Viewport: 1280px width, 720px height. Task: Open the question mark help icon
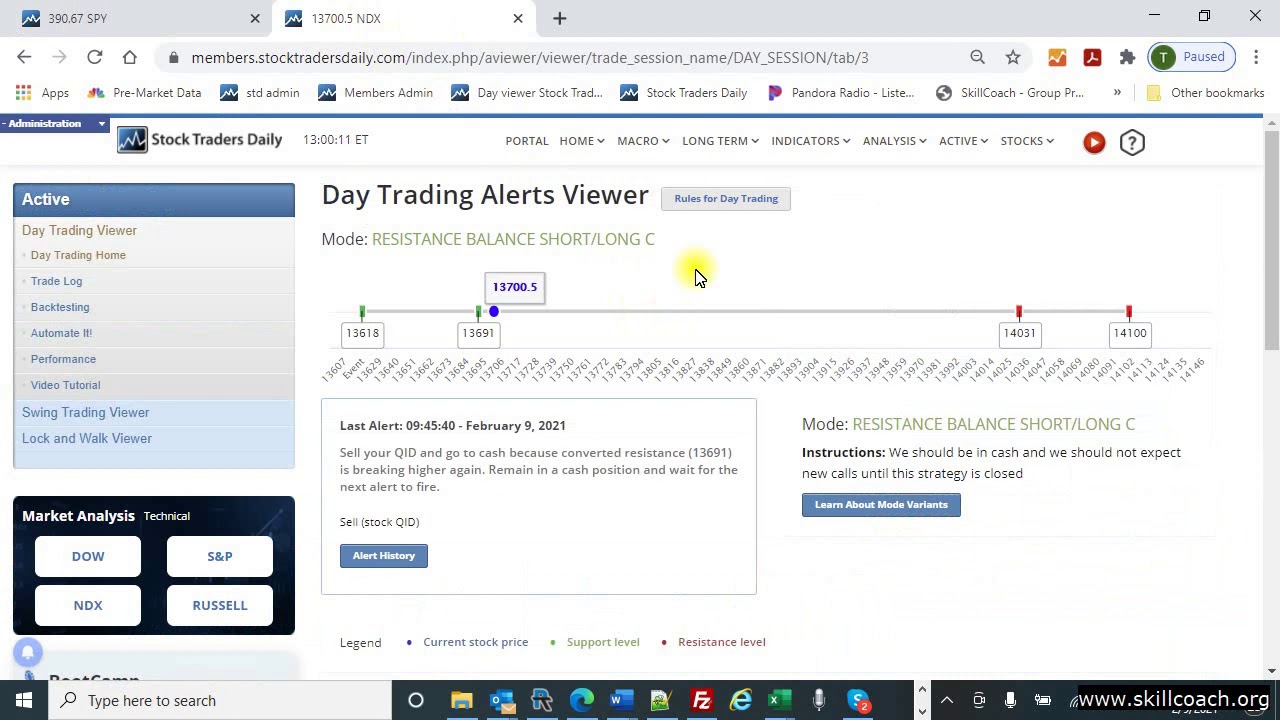[x=1132, y=142]
